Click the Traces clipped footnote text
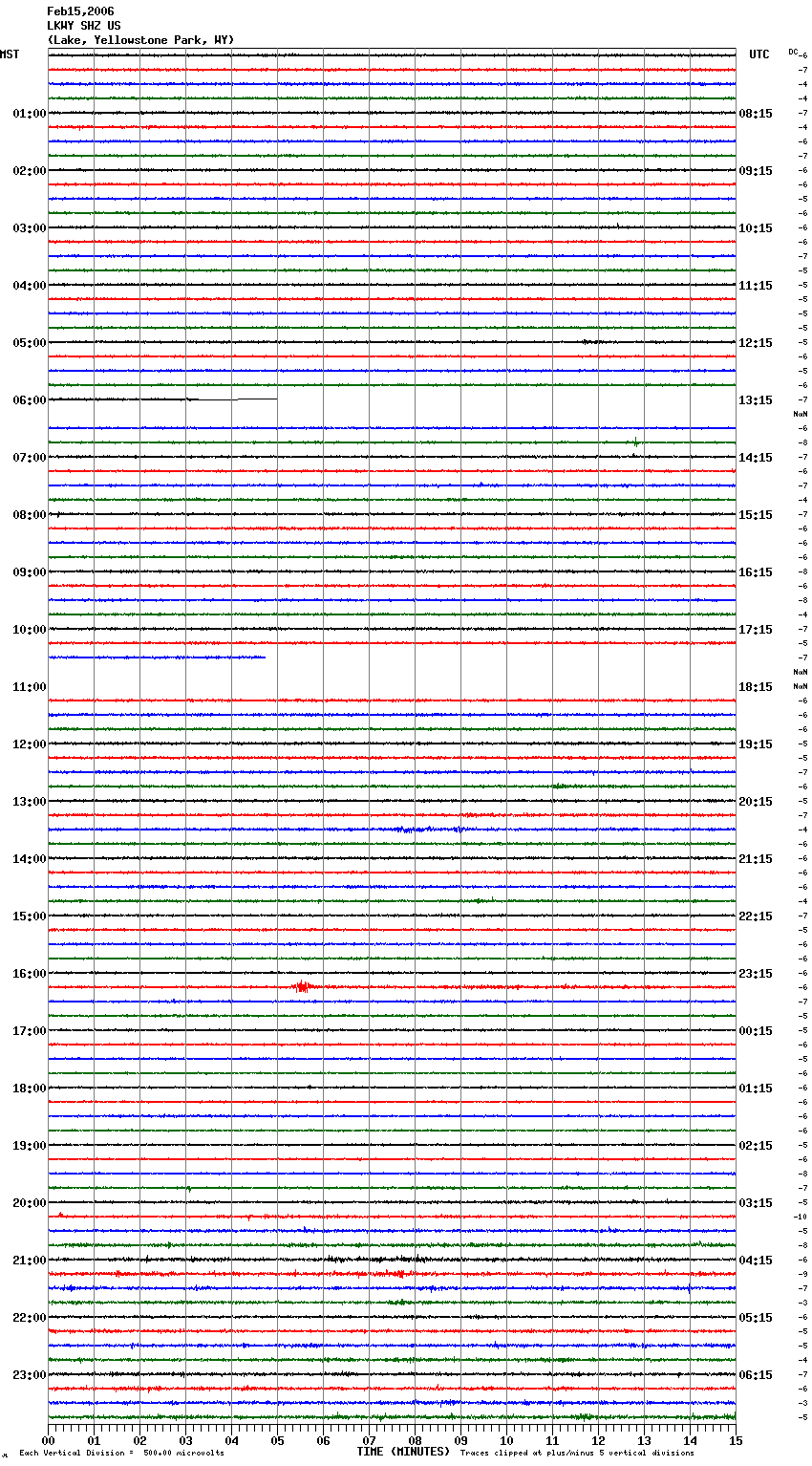This screenshot has height=1466, width=812. pyautogui.click(x=577, y=1454)
